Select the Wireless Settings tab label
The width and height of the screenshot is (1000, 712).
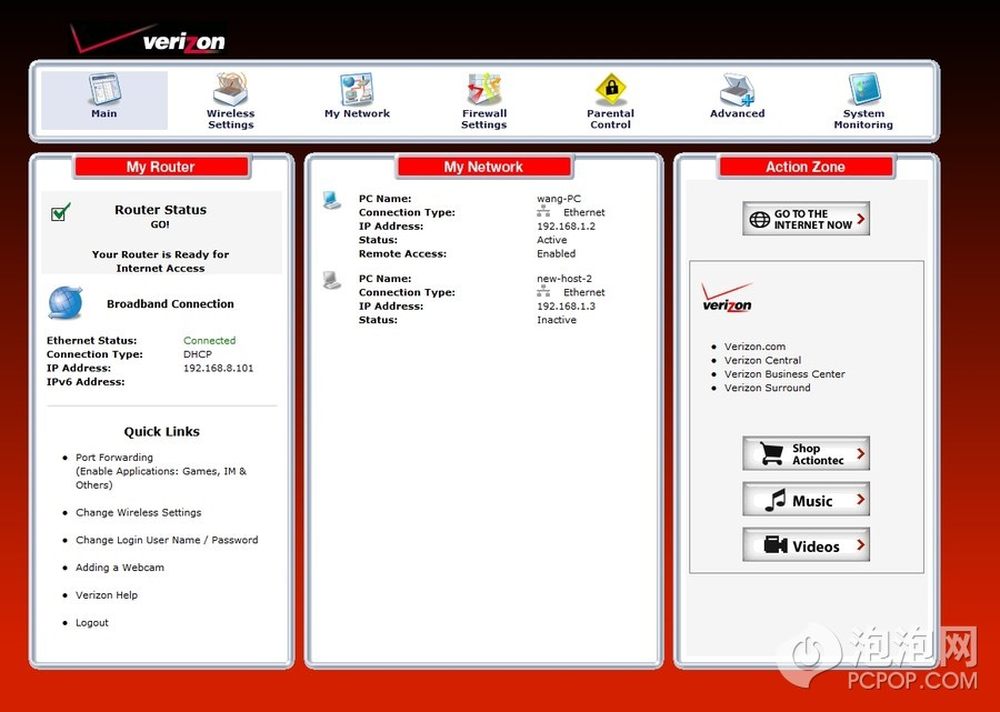point(230,119)
